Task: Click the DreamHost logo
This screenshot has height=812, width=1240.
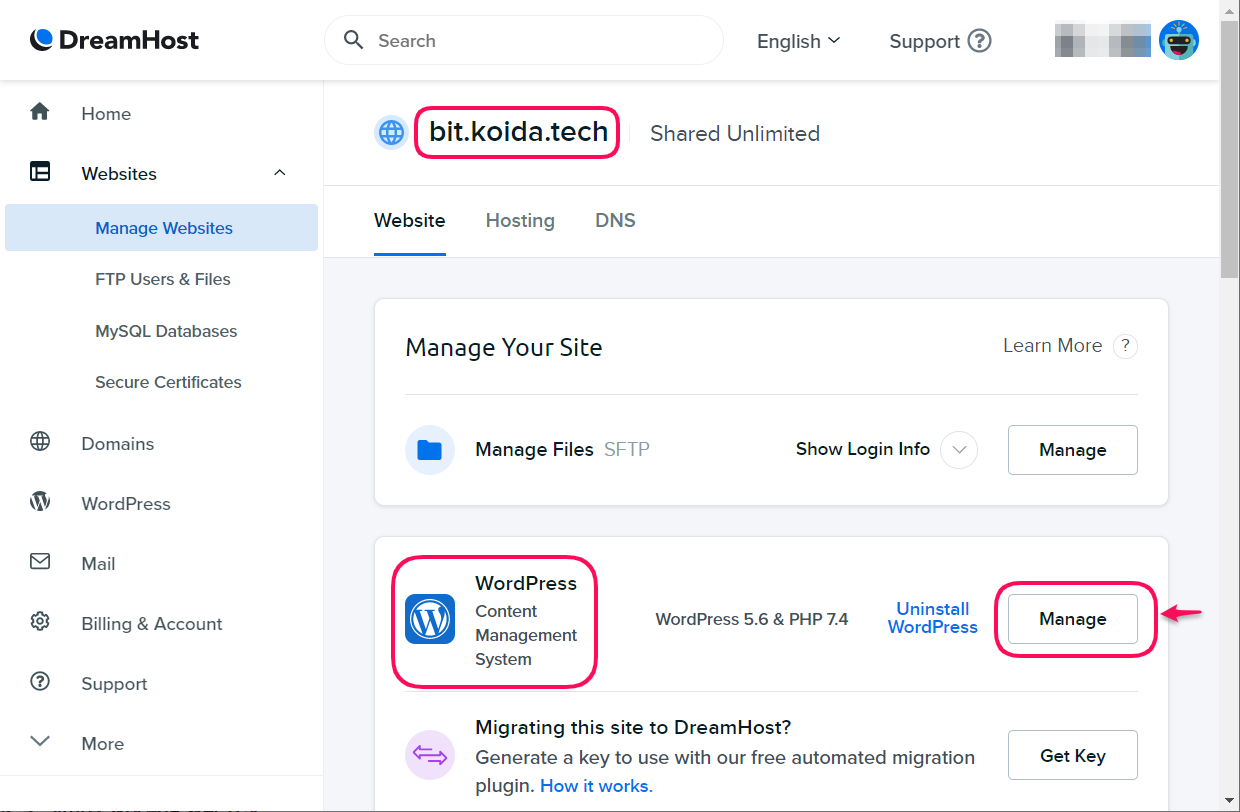Action: point(114,40)
